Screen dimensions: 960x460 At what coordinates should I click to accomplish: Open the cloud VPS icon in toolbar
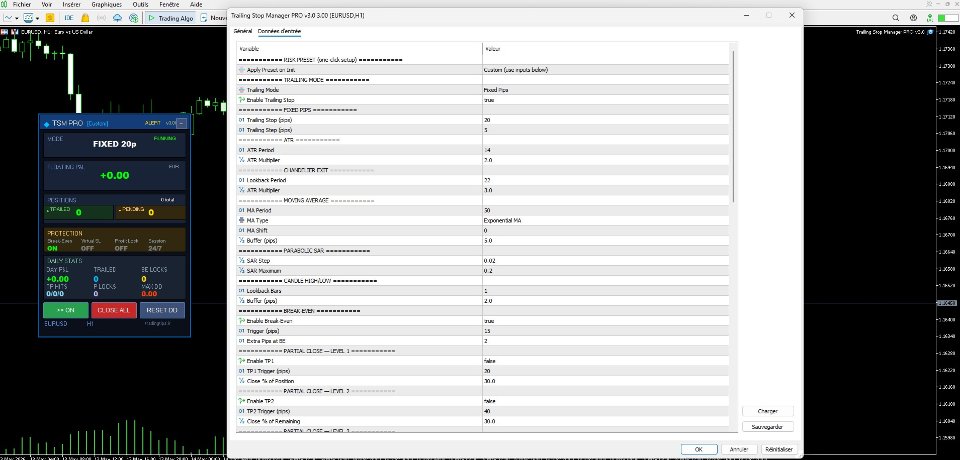(117, 18)
